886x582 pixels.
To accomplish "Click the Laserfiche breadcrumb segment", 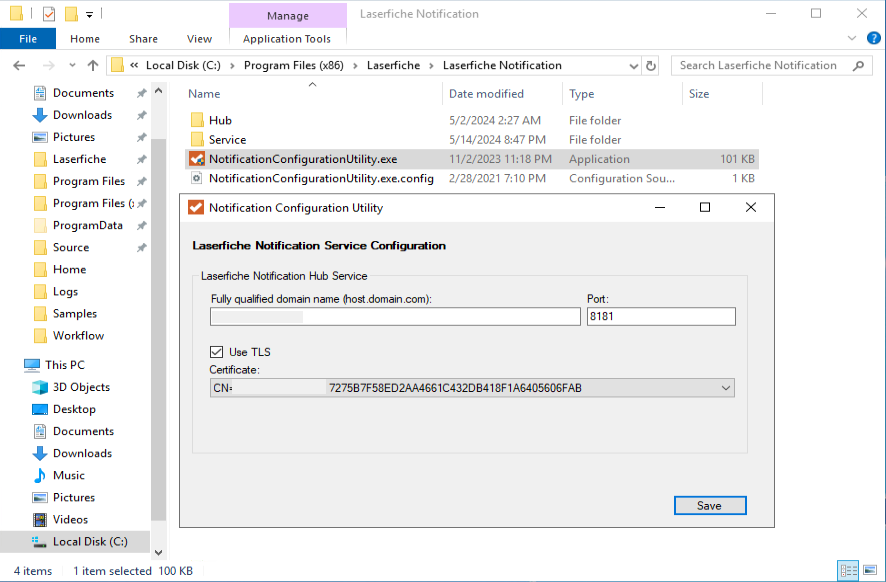I will pos(393,66).
